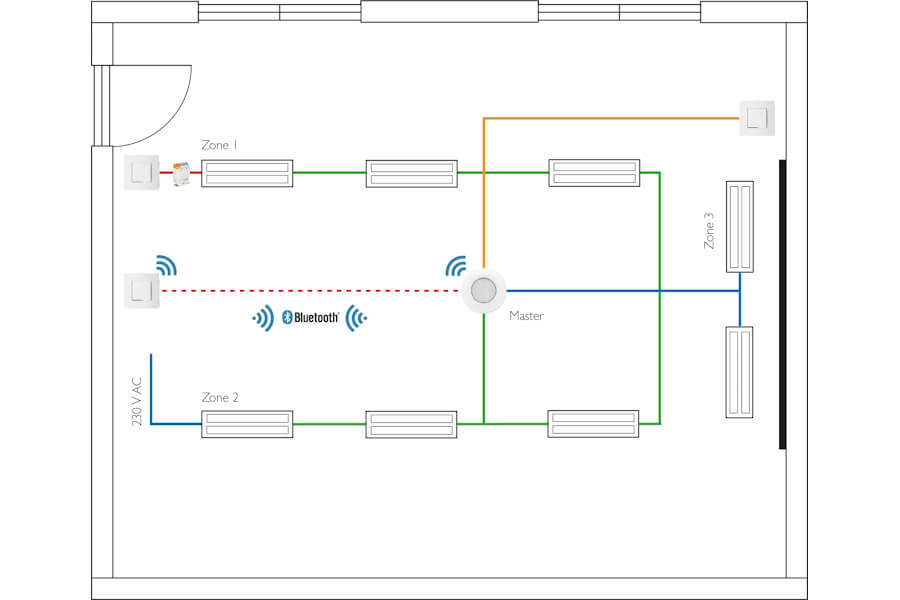
Task: Select the lower Zone 3 vertical luminaire
Action: coord(740,372)
